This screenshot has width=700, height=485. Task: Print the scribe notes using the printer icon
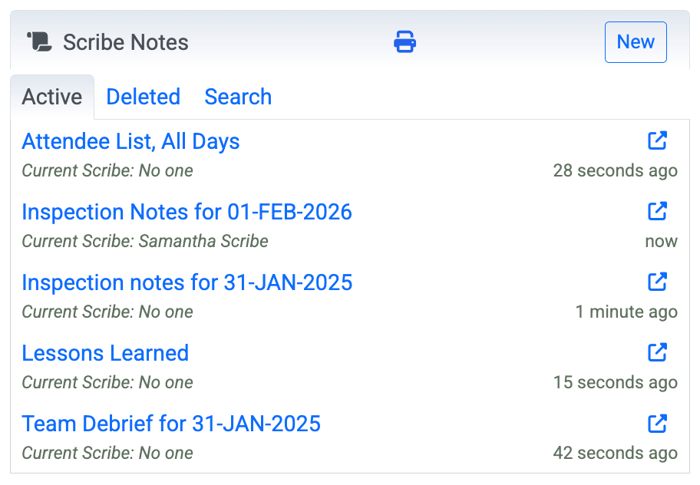coord(404,42)
